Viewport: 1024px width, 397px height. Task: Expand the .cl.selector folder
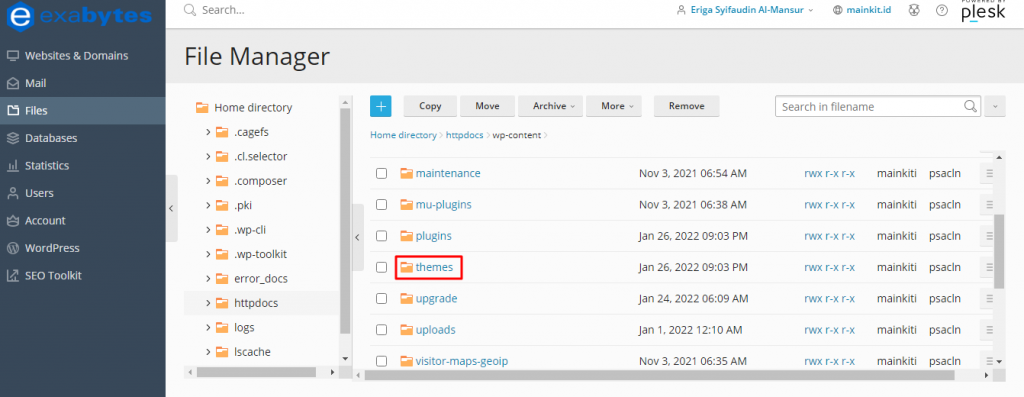click(x=208, y=157)
